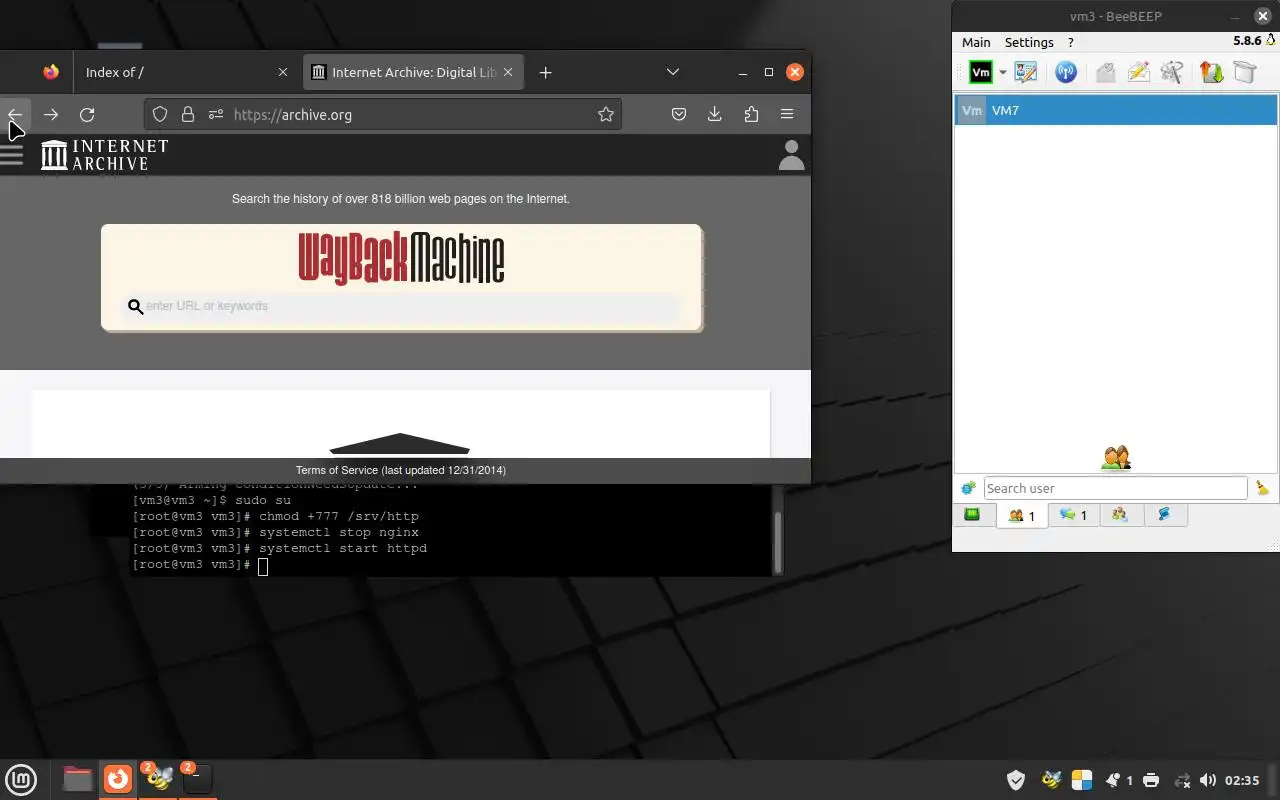Image resolution: width=1280 pixels, height=800 pixels.
Task: Expand the list all tabs chevron
Action: click(x=673, y=72)
